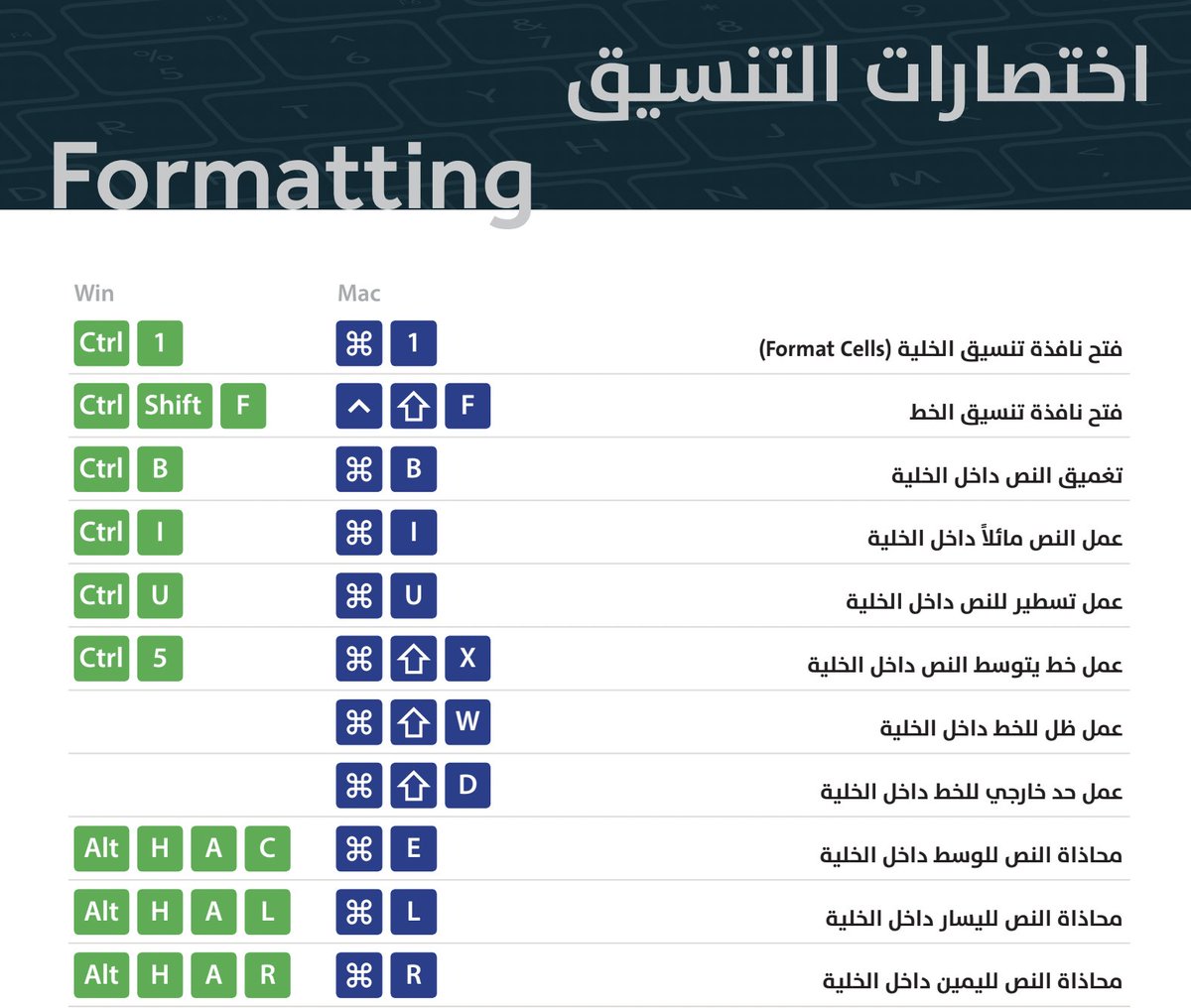Click the Command key beside blue E
This screenshot has width=1191, height=1008.
tap(359, 849)
